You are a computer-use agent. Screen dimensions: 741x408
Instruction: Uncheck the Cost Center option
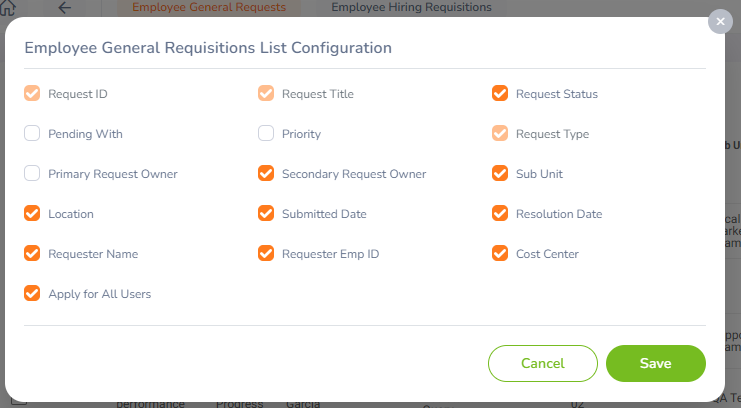(500, 253)
